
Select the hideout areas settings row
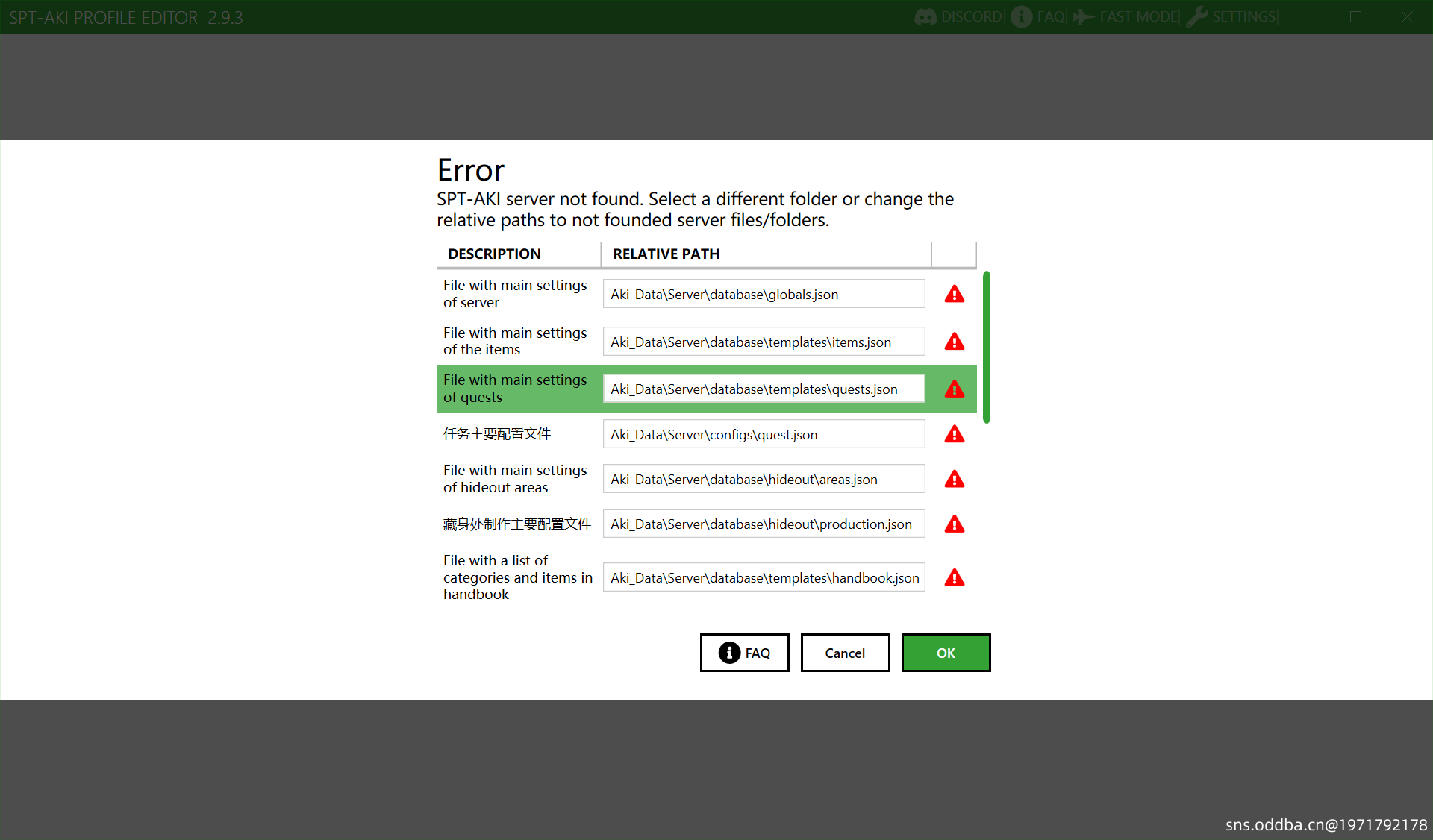515,479
